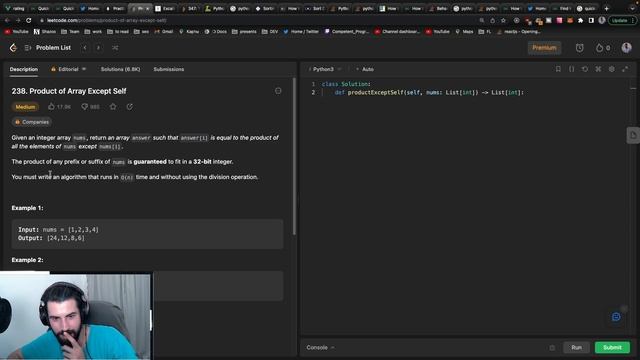Open the DEV bookmarks folder
The width and height of the screenshot is (640, 360).
pyautogui.click(x=270, y=32)
